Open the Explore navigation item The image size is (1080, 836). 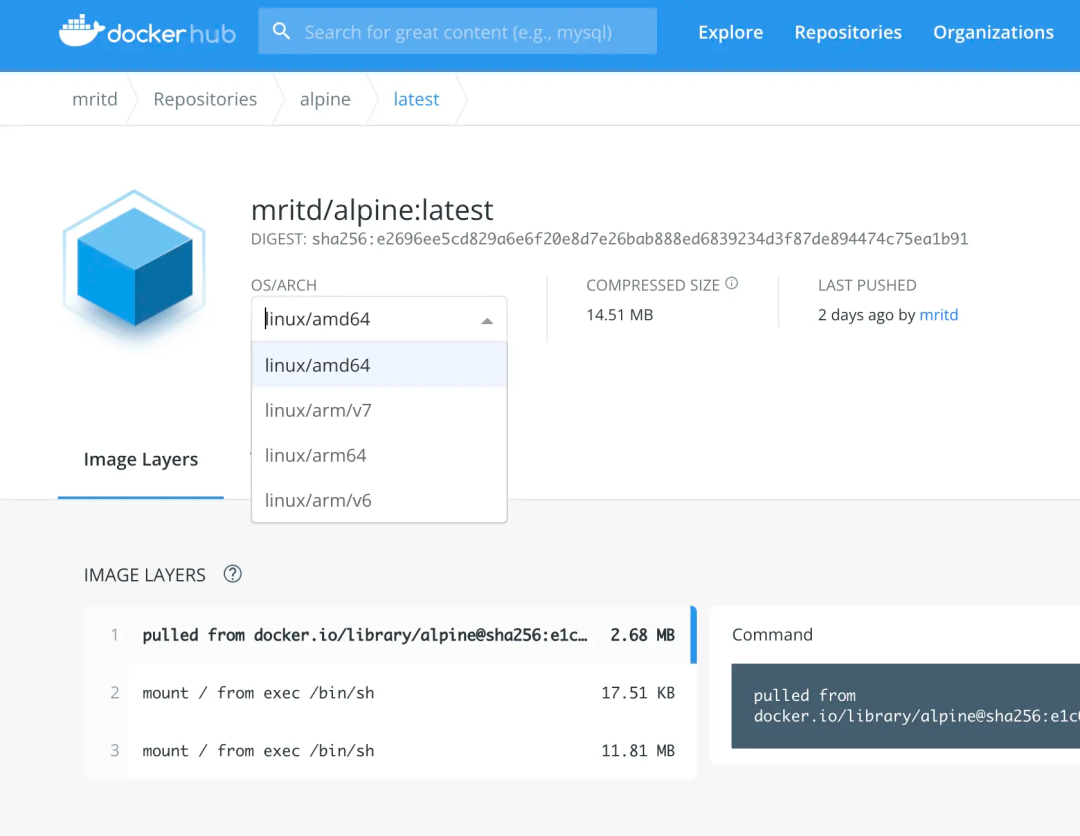point(730,32)
